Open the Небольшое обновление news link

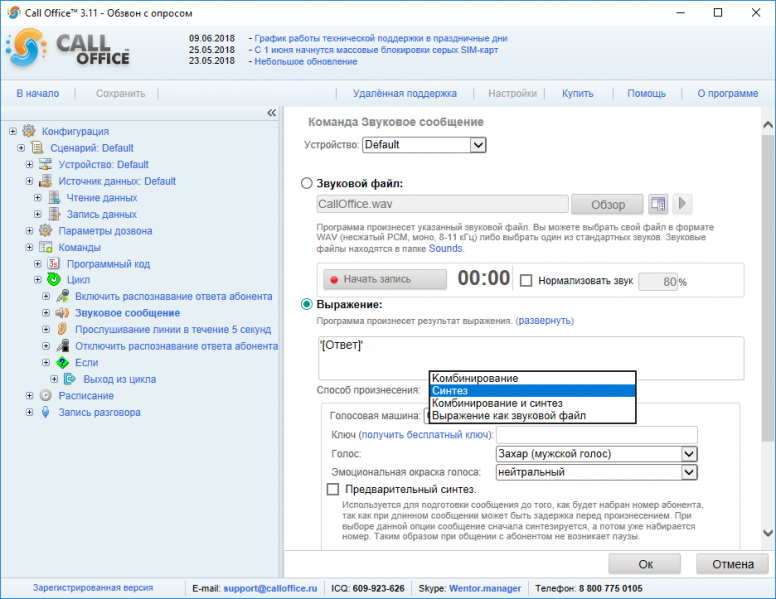pos(306,61)
